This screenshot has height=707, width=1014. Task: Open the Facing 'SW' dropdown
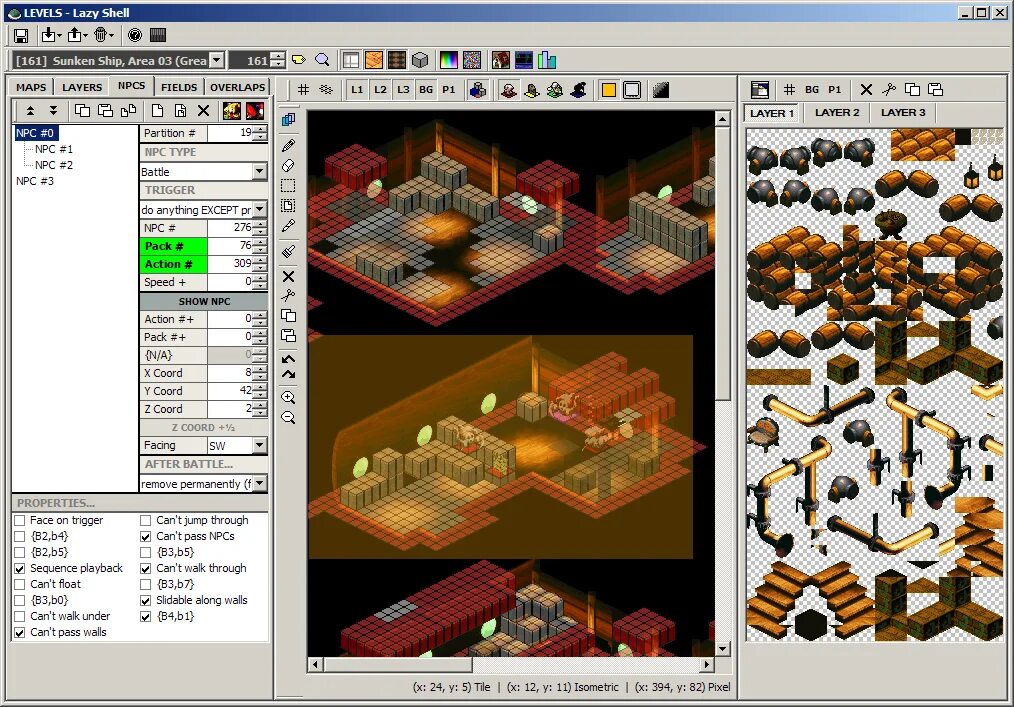click(x=259, y=445)
